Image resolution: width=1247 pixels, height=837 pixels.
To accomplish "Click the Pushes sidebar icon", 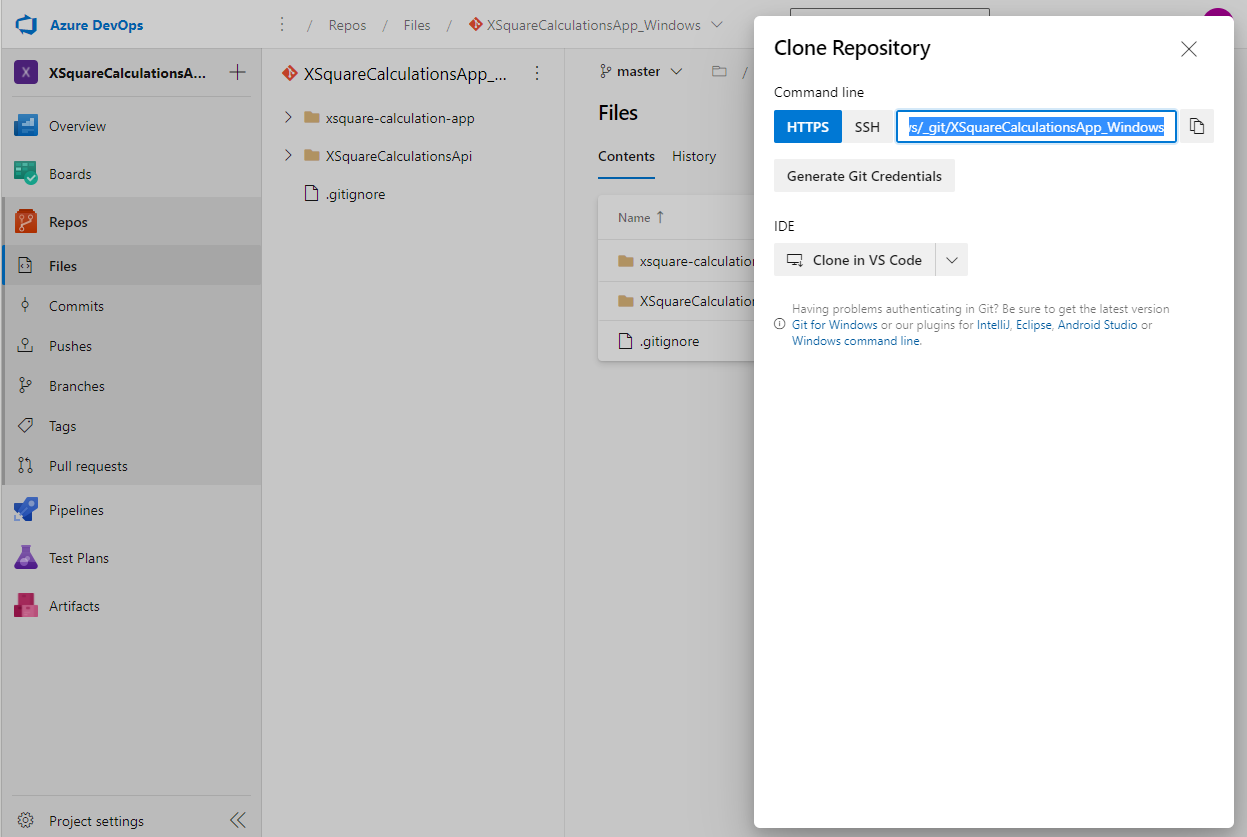I will coord(26,346).
